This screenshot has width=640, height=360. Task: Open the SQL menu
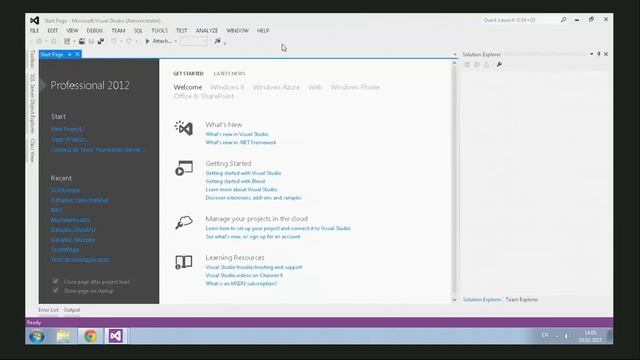tap(138, 31)
